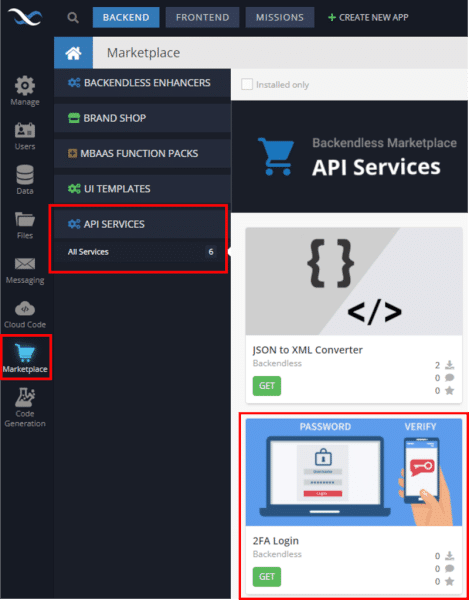The width and height of the screenshot is (469, 600).
Task: Go to home via house icon
Action: point(73,53)
